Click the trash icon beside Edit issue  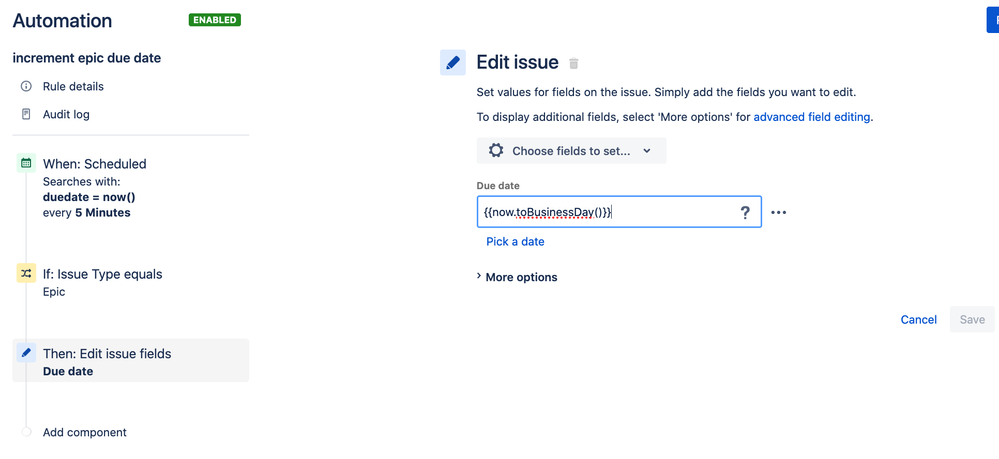click(574, 63)
